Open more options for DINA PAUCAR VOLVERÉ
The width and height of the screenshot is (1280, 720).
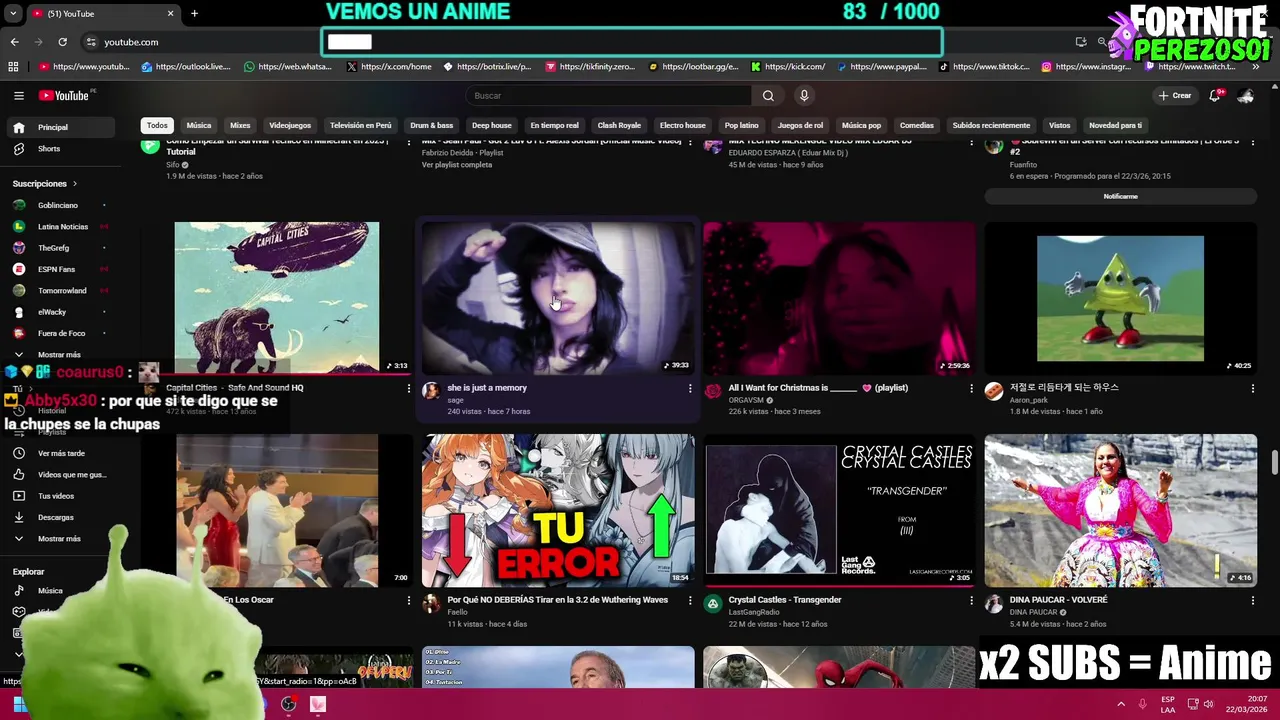1252,600
